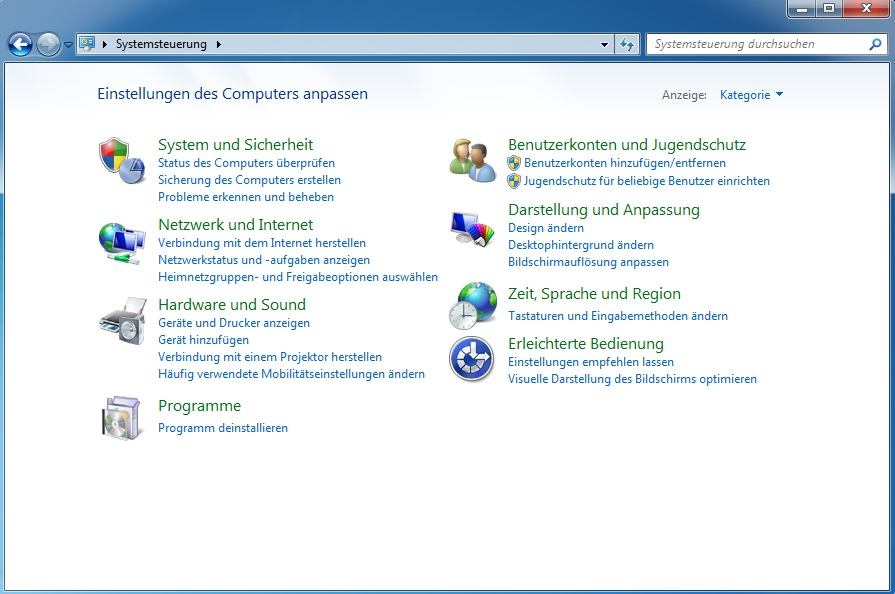Click Jugendschutz für beliebige Benutzer einrichten
This screenshot has height=594, width=895.
click(647, 181)
